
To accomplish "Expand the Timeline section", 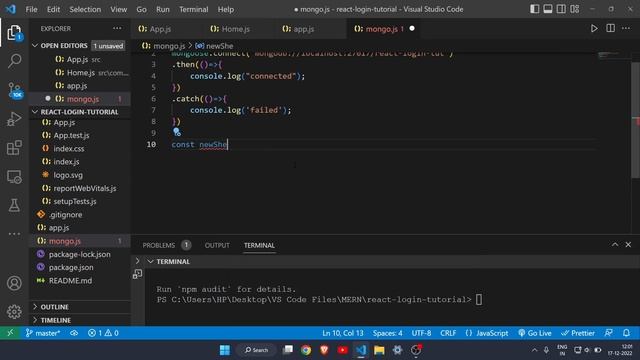I will pos(80,320).
